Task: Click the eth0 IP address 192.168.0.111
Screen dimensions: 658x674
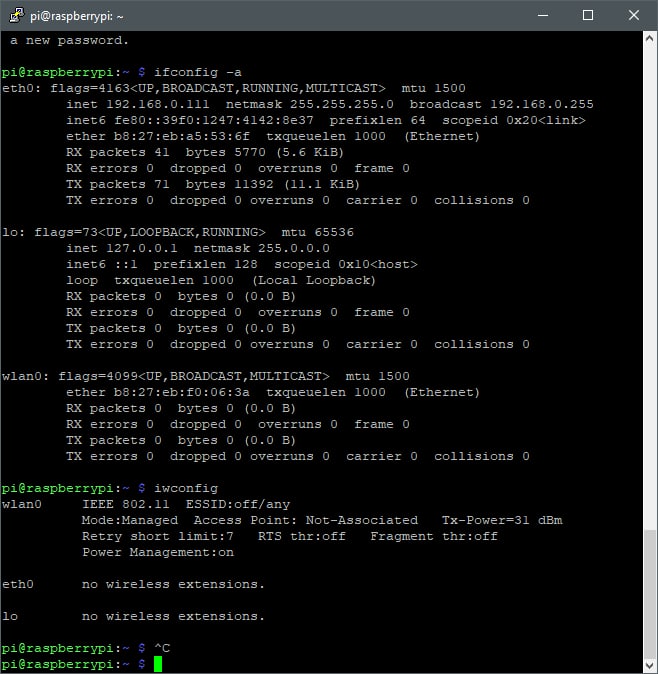Action: [158, 104]
